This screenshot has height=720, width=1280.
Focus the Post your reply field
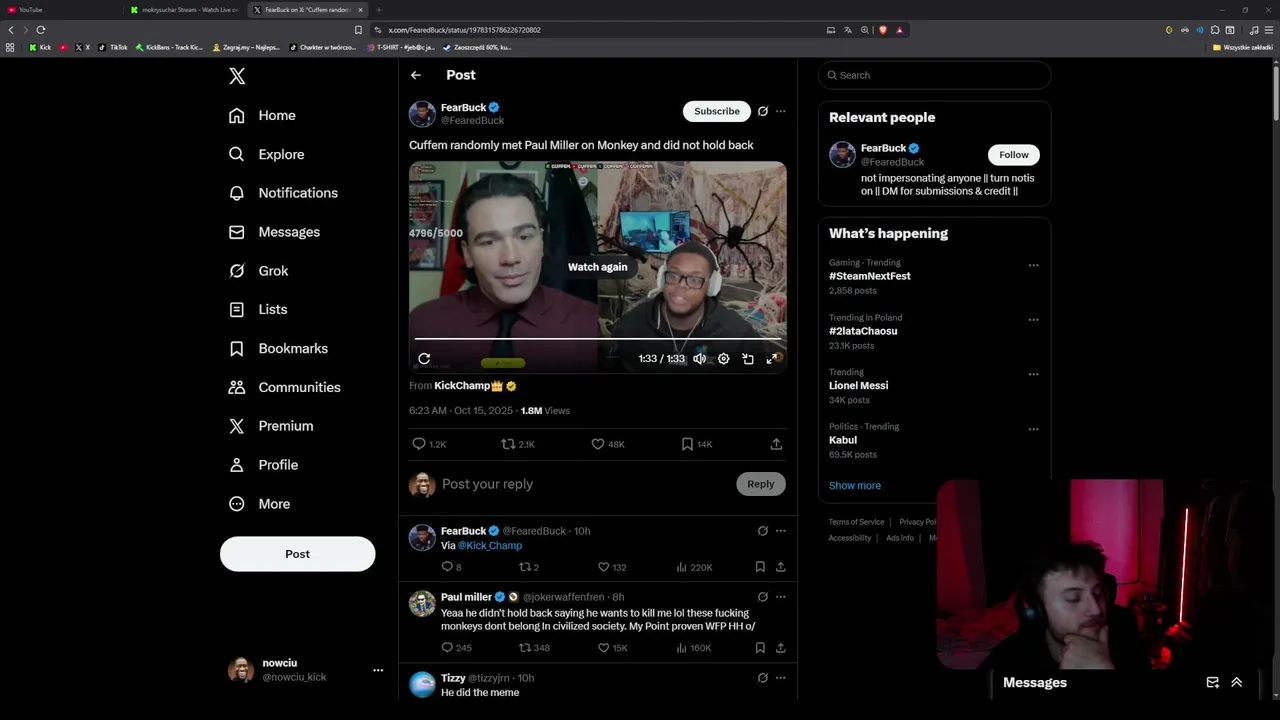coord(585,484)
